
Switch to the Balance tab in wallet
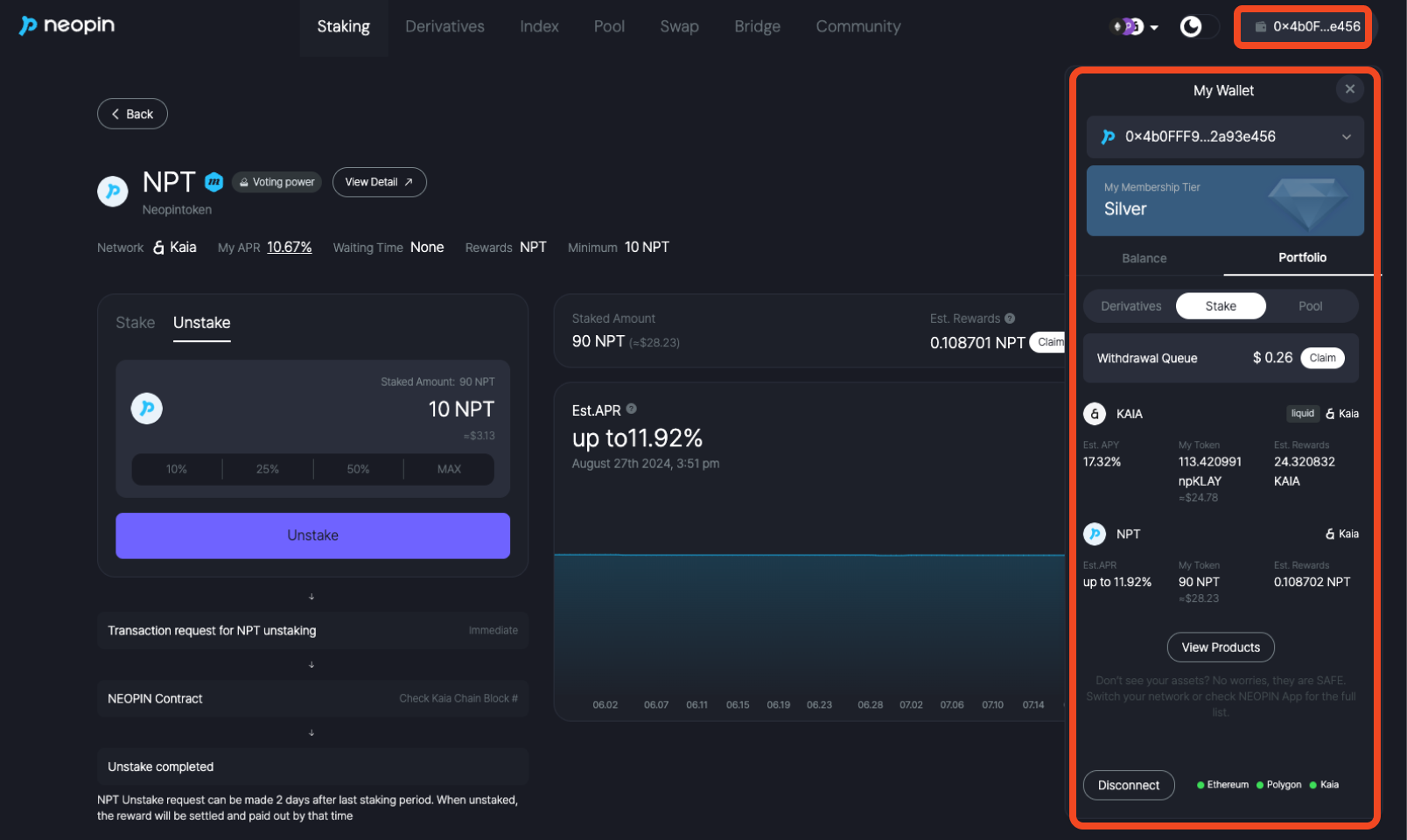coord(1144,258)
